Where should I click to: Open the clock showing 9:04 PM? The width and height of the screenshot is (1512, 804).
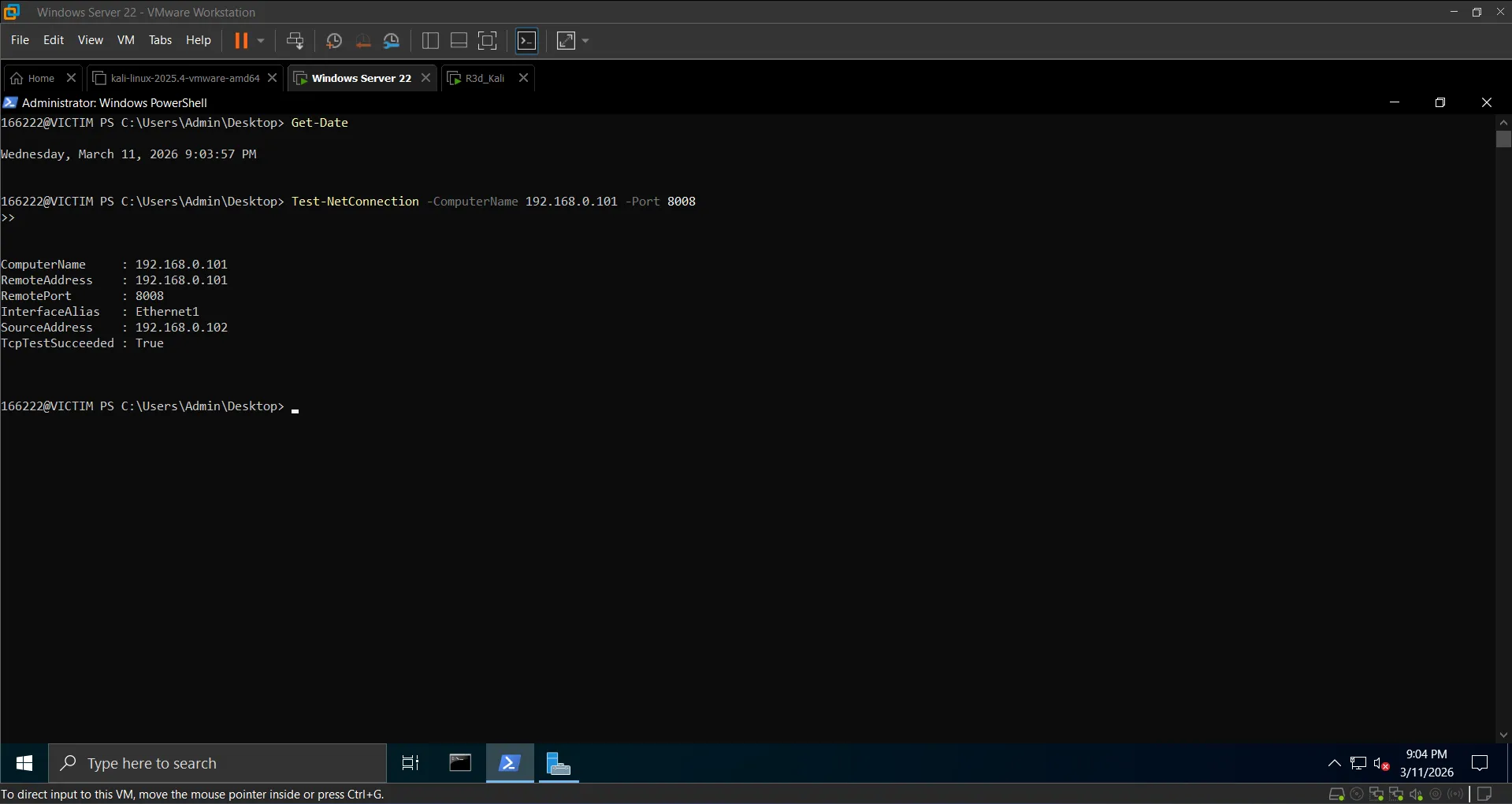click(1426, 763)
